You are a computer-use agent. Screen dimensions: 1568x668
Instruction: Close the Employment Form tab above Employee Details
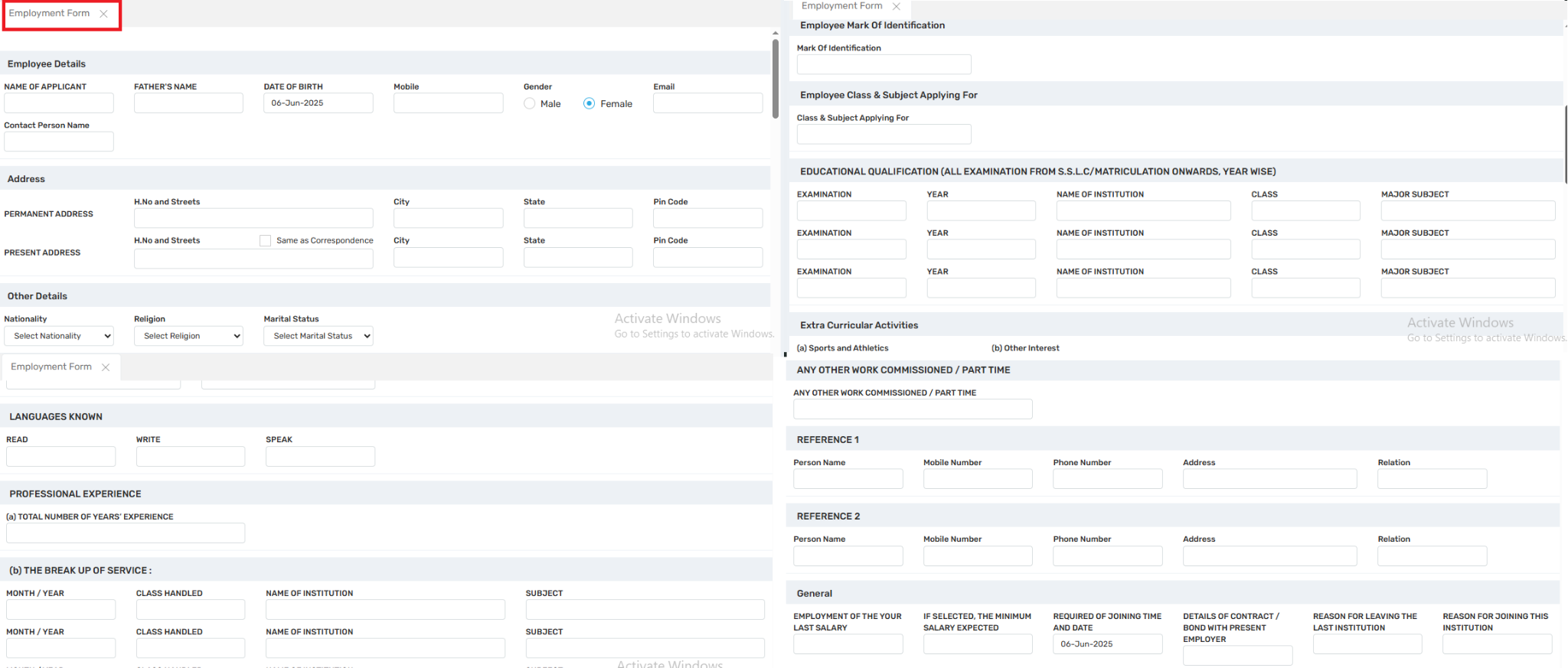tap(103, 14)
